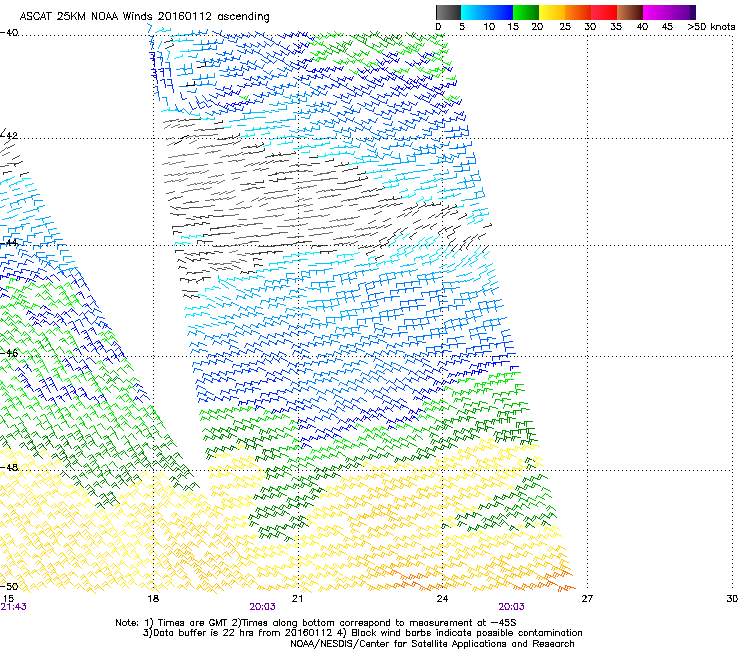Image resolution: width=740 pixels, height=650 pixels.
Task: Click the legend label '10'
Action: click(489, 27)
